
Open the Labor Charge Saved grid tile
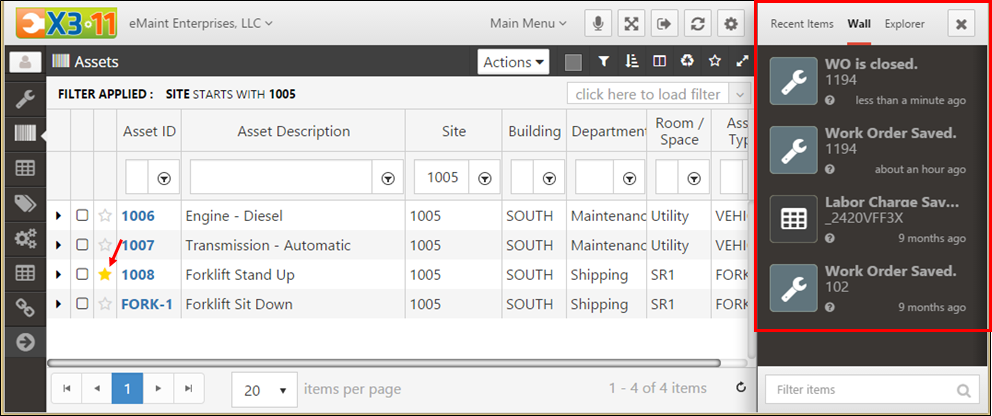pos(793,219)
